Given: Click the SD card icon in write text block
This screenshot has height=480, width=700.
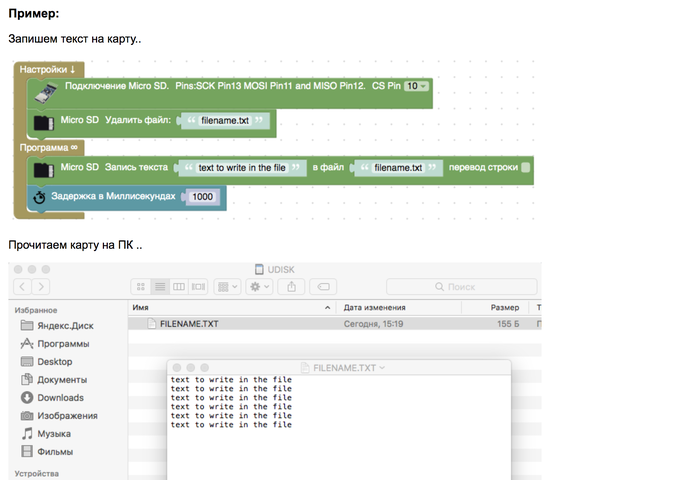Looking at the screenshot, I should [x=43, y=169].
